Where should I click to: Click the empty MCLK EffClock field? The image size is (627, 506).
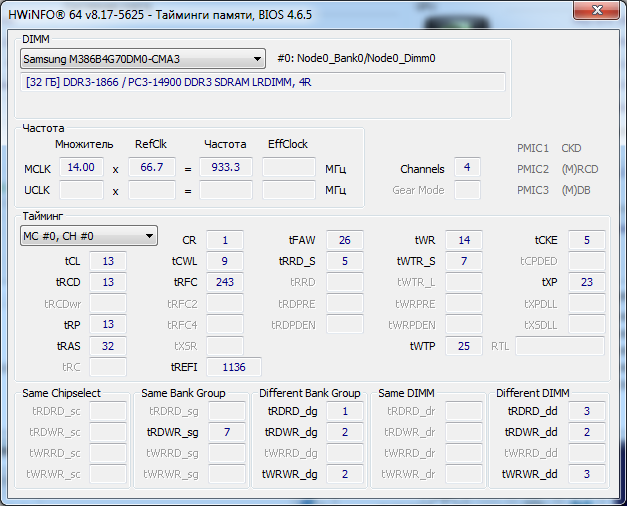pyautogui.click(x=289, y=167)
